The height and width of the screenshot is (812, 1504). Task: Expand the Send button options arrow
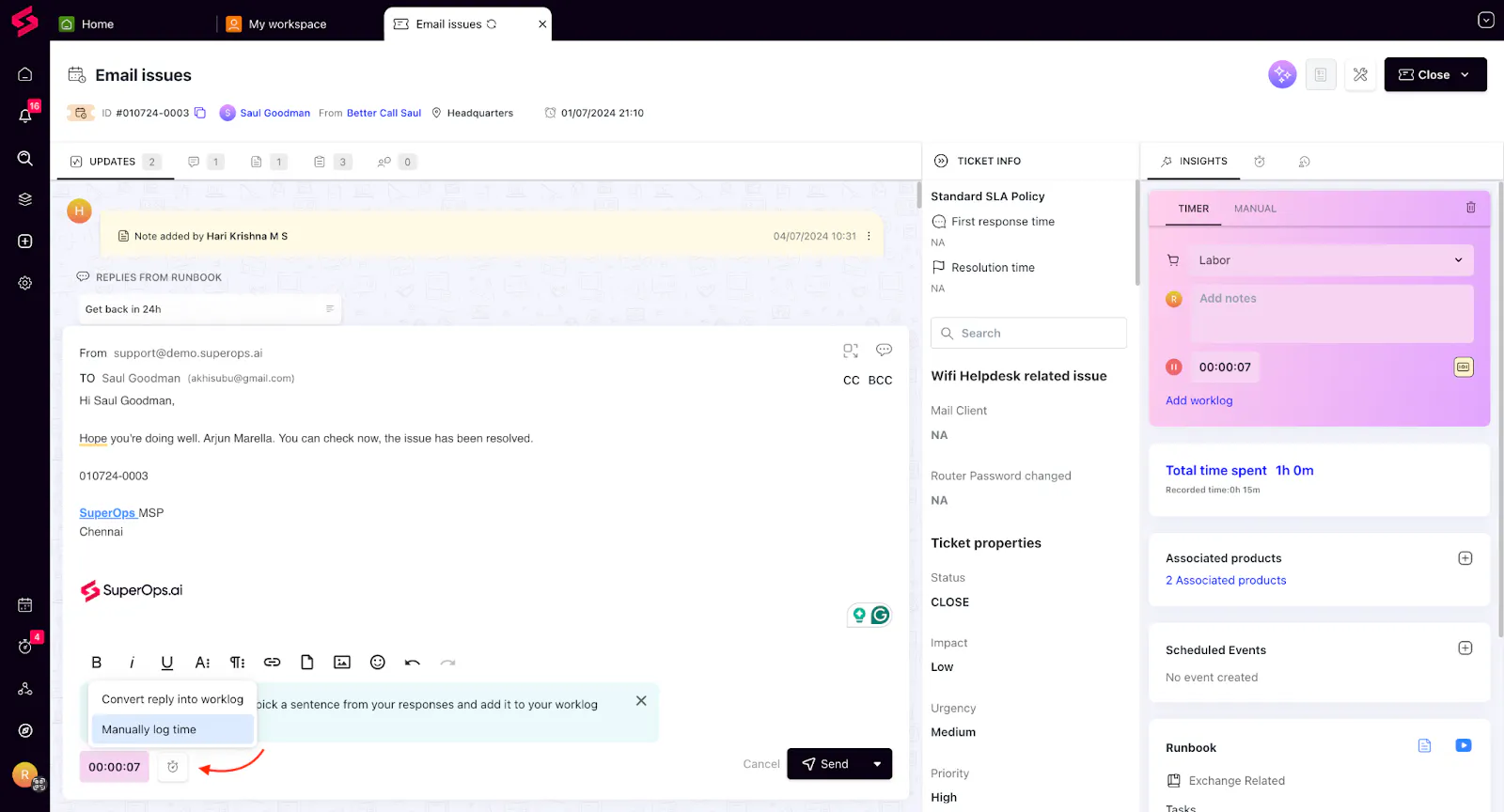click(877, 764)
